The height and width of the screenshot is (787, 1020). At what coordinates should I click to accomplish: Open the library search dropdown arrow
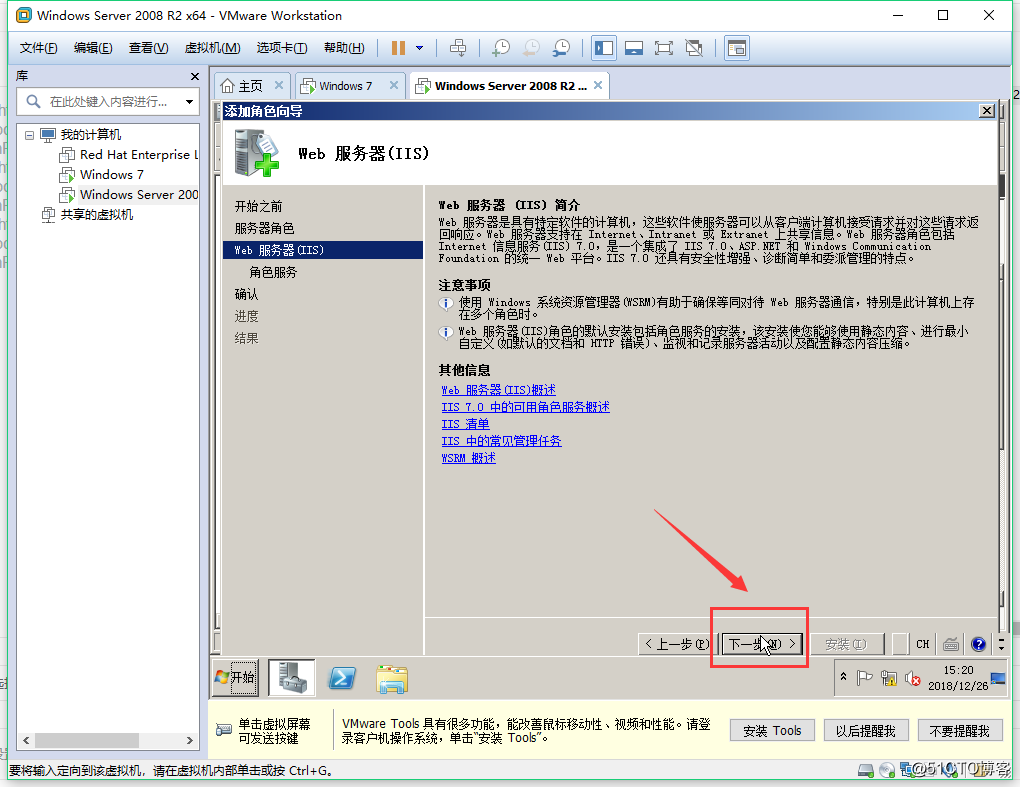point(189,102)
